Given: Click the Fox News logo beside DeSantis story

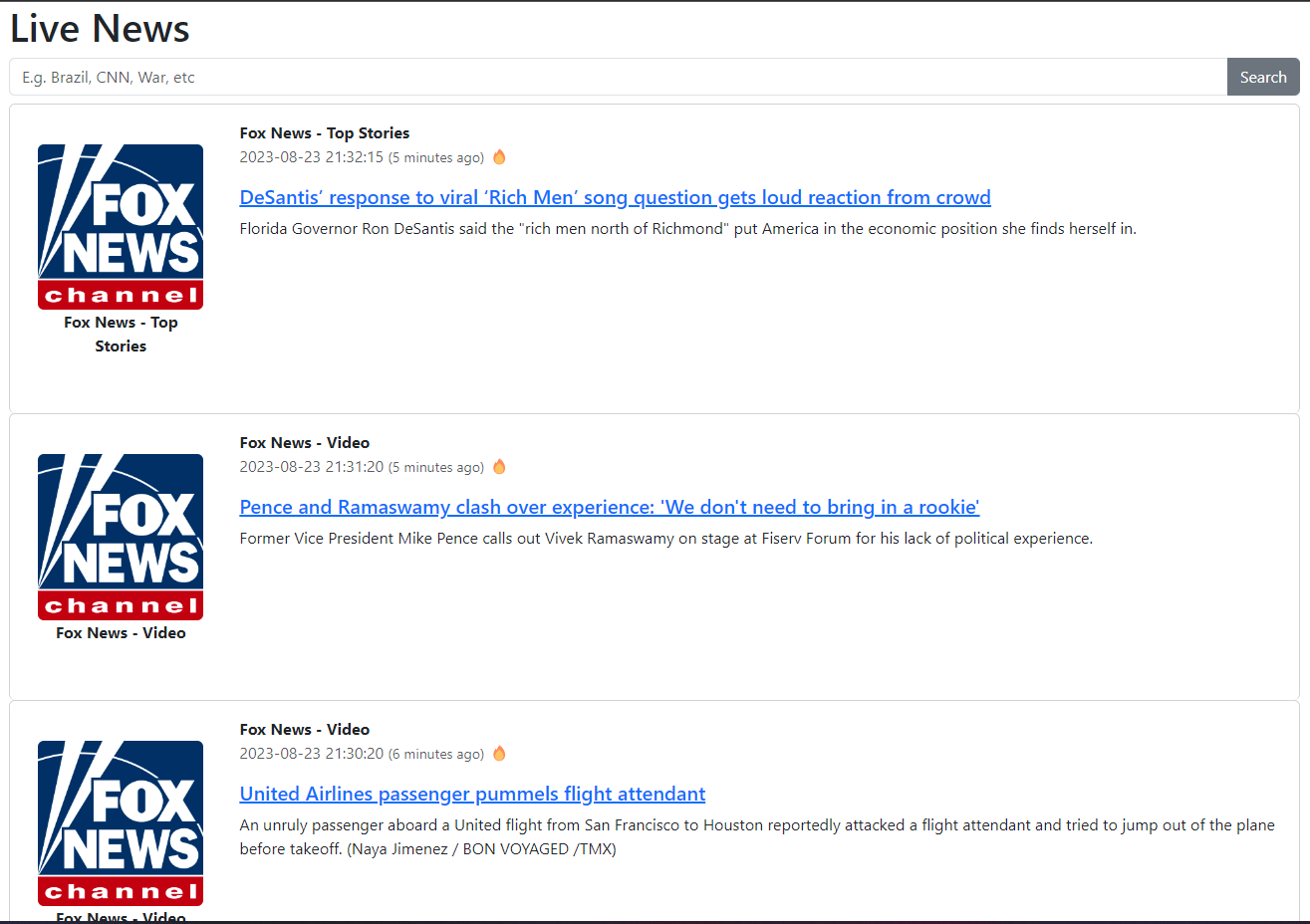Looking at the screenshot, I should [121, 227].
